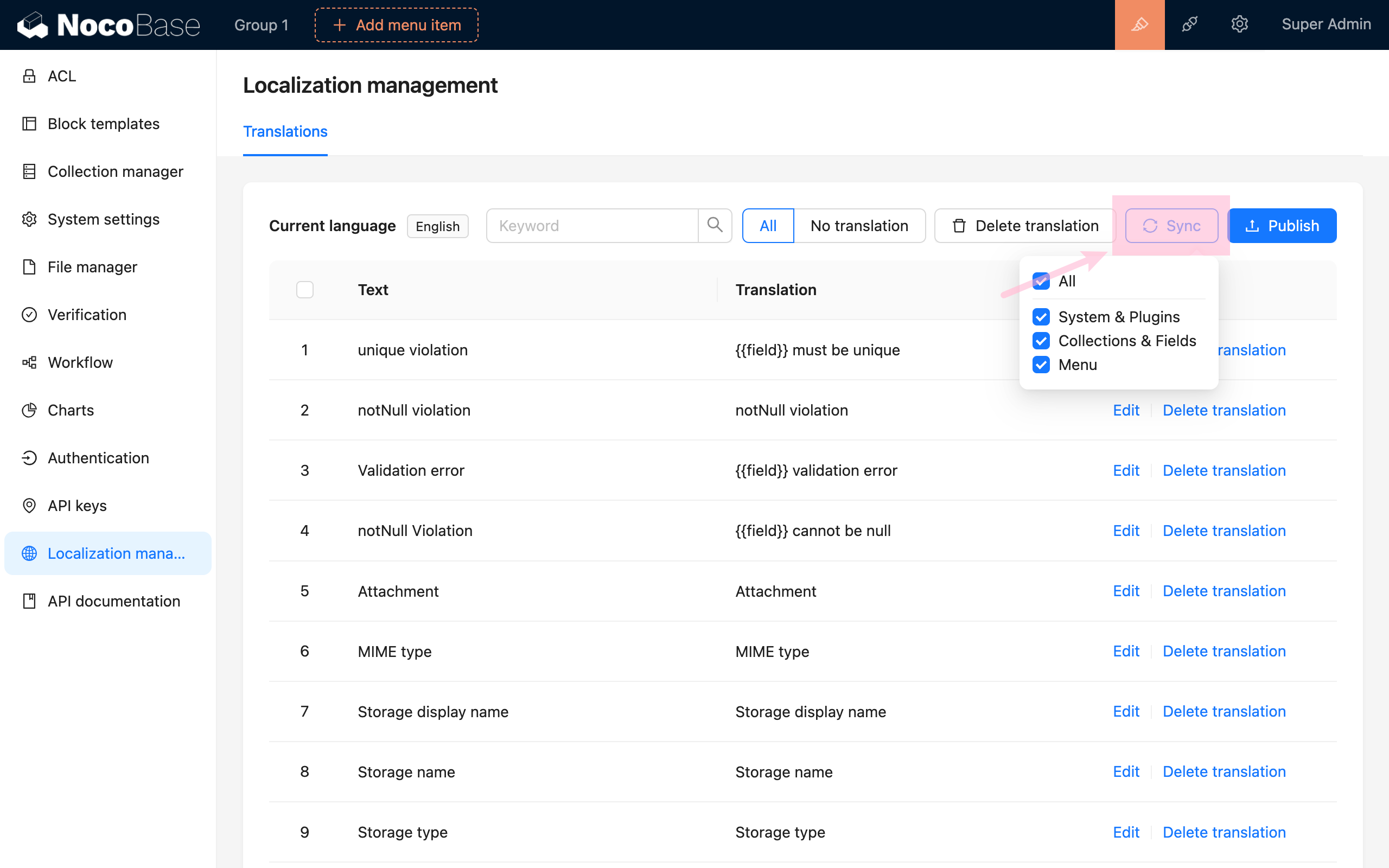This screenshot has height=868, width=1389.
Task: Switch to the Translations tab
Action: click(285, 131)
